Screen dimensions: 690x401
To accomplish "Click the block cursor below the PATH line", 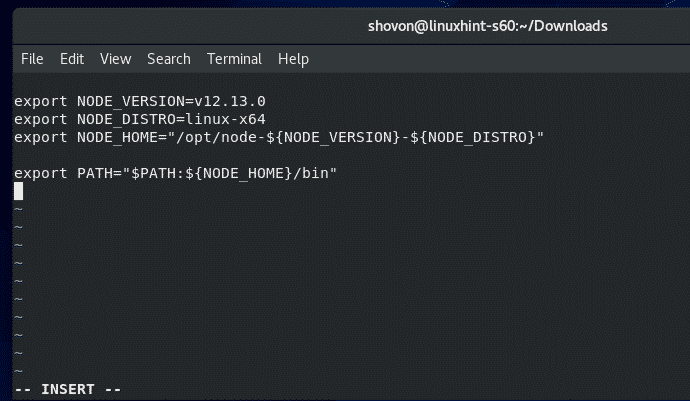I will tap(18, 191).
